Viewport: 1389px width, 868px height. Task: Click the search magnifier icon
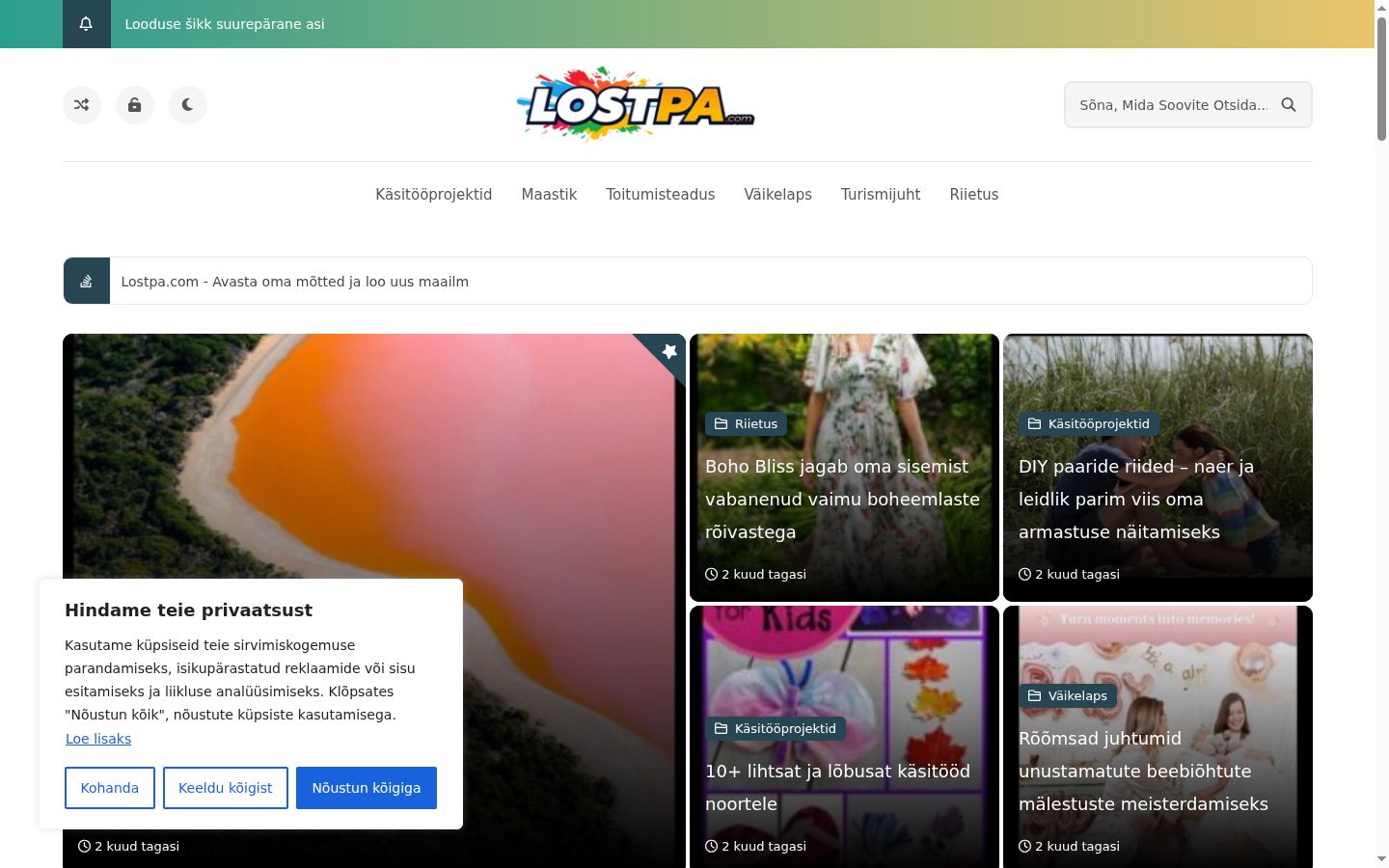point(1289,104)
